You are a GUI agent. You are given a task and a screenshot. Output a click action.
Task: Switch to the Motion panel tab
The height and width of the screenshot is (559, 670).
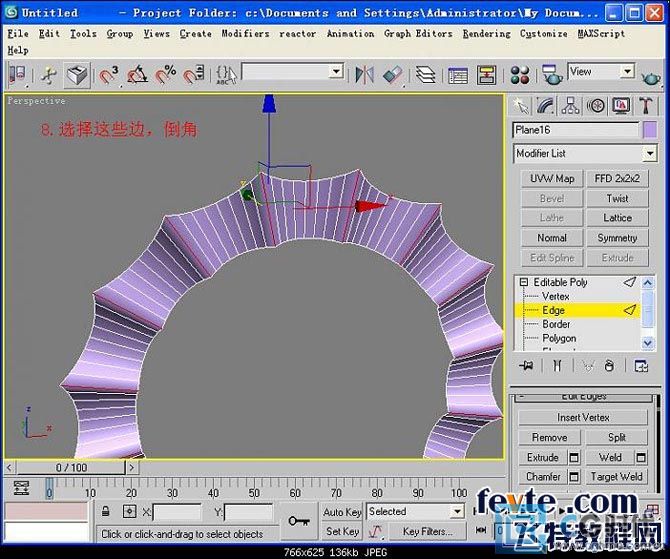[x=596, y=106]
